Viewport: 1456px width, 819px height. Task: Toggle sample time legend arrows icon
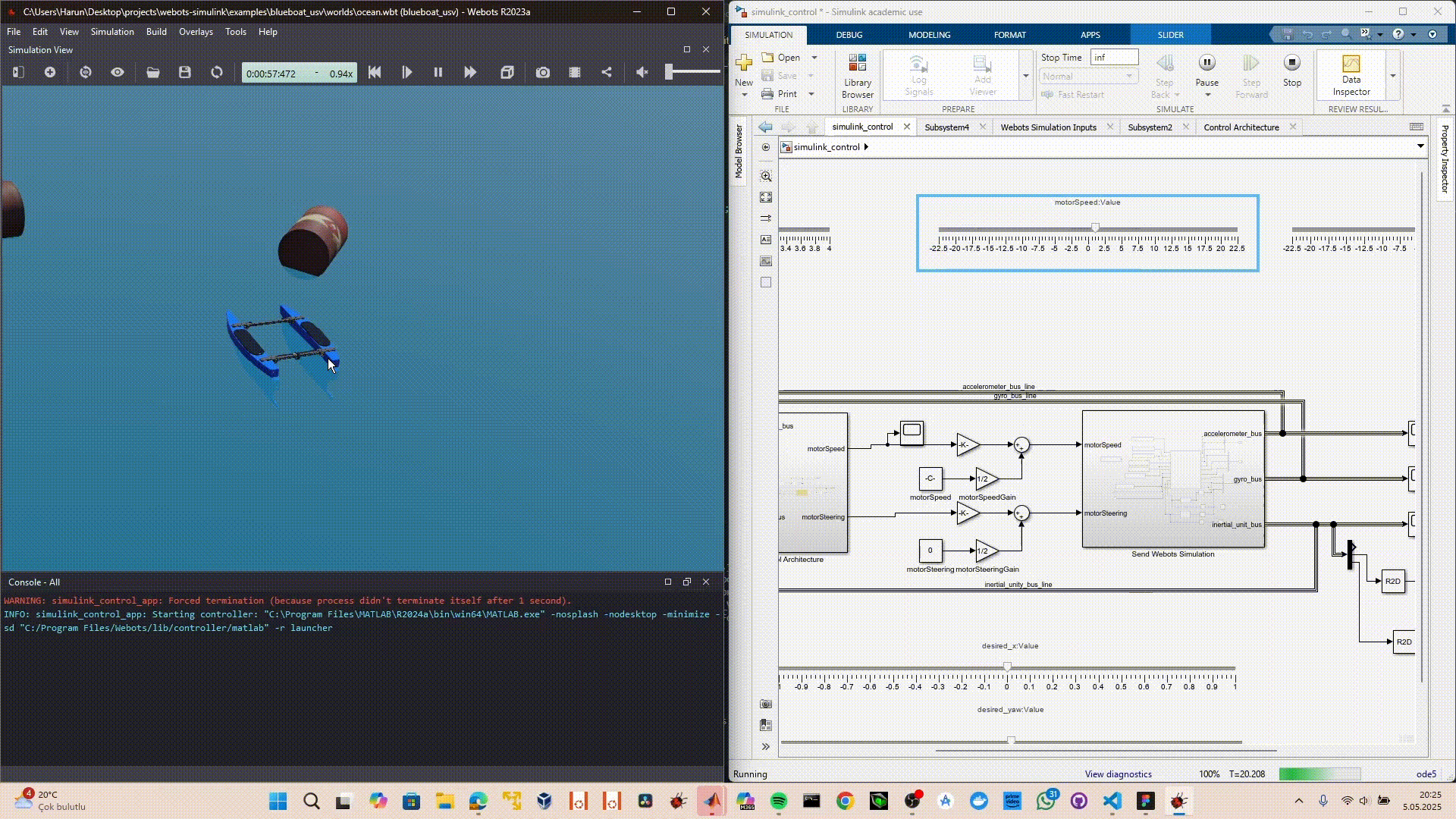(766, 218)
